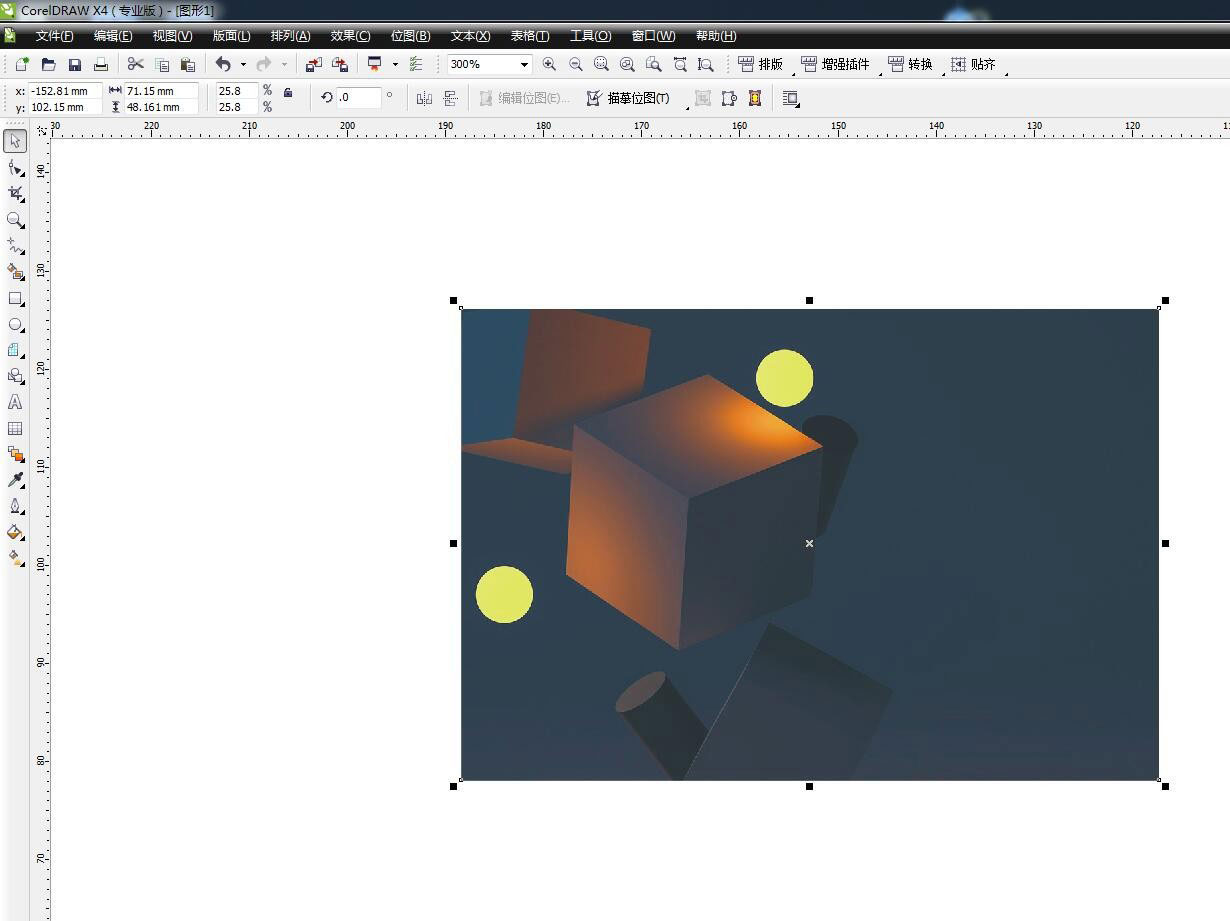Click the Cut scissors icon
1230x921 pixels.
pyautogui.click(x=136, y=65)
